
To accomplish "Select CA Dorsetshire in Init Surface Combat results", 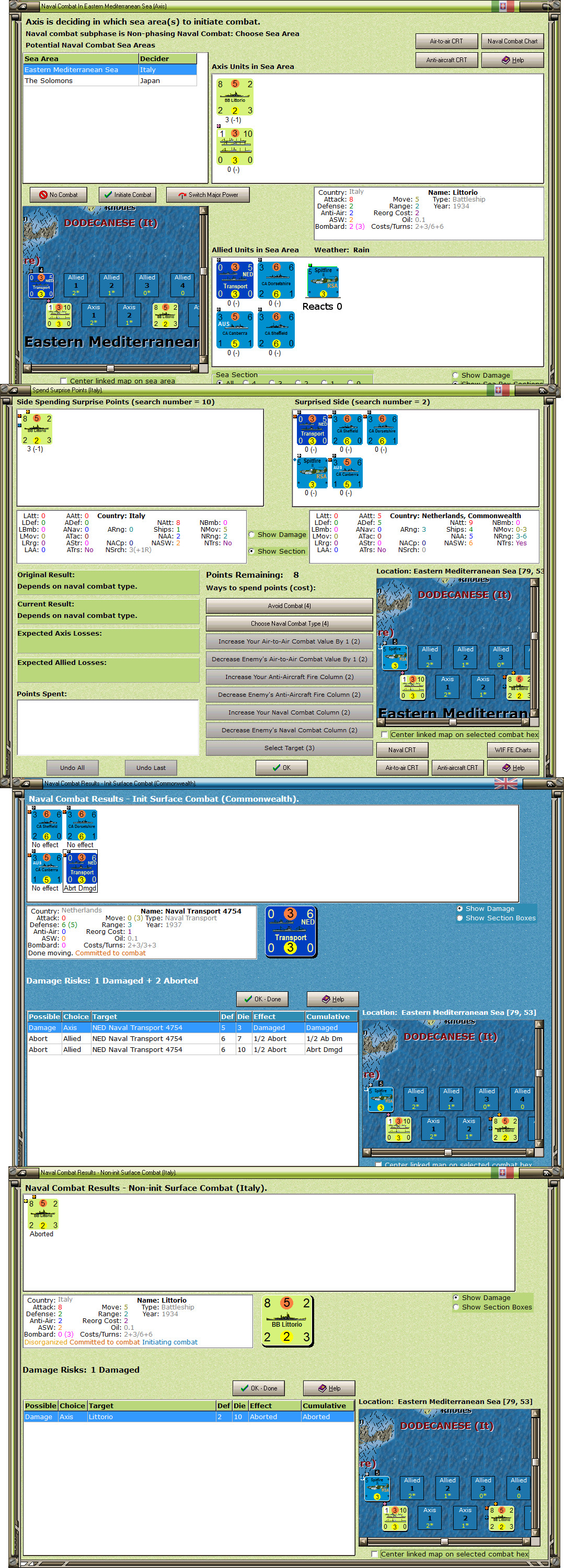I will tap(82, 825).
